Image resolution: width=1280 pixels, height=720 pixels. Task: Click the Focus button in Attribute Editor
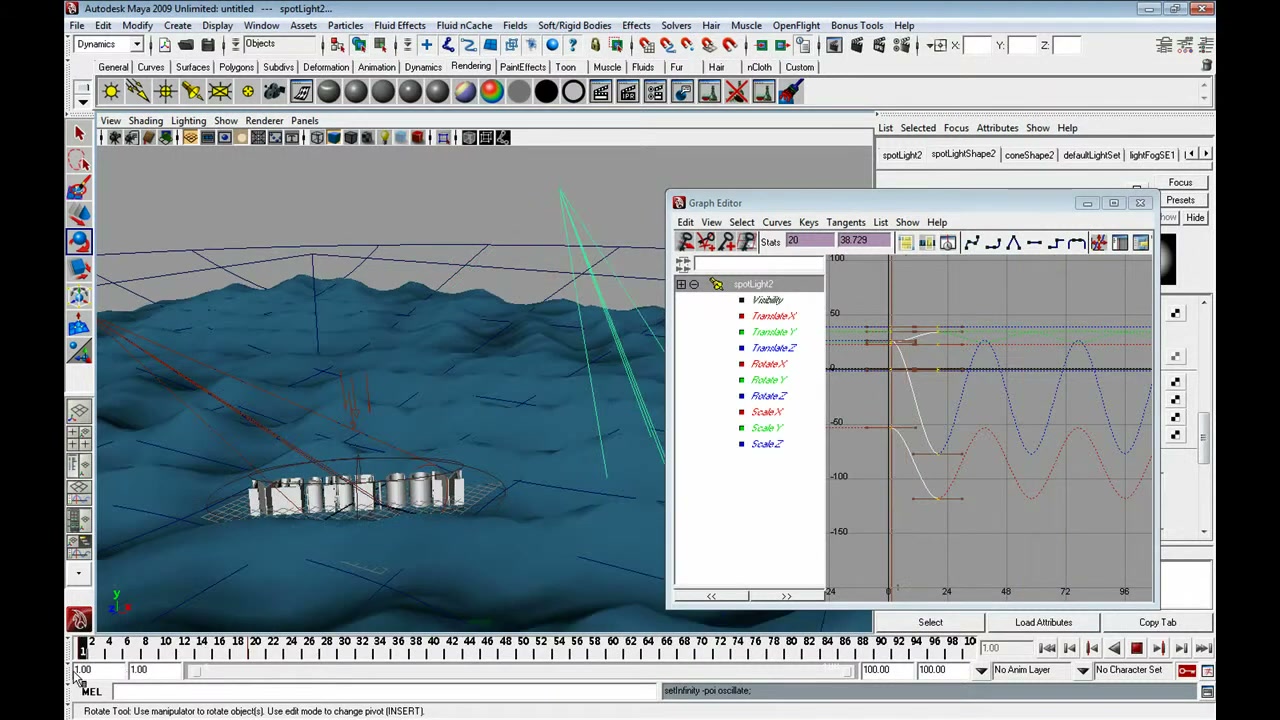[1180, 183]
